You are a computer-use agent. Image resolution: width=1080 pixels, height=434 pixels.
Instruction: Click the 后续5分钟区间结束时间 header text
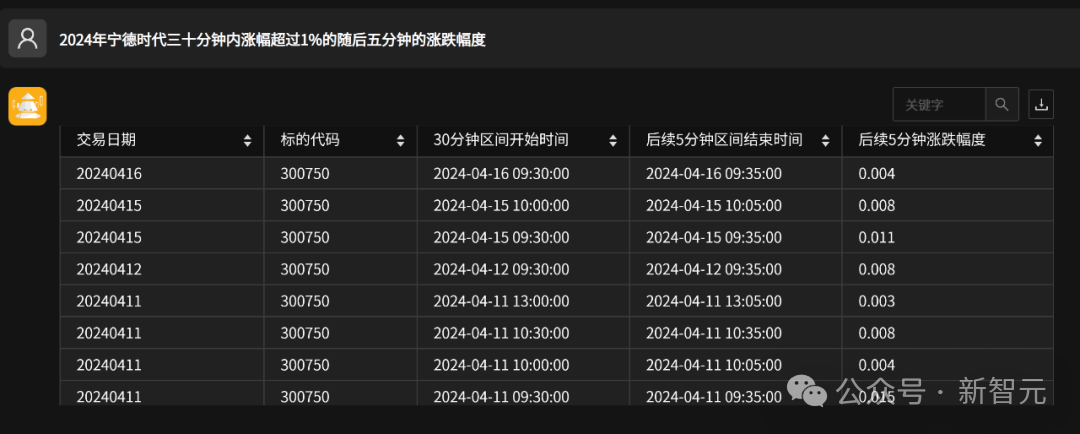pyautogui.click(x=724, y=141)
